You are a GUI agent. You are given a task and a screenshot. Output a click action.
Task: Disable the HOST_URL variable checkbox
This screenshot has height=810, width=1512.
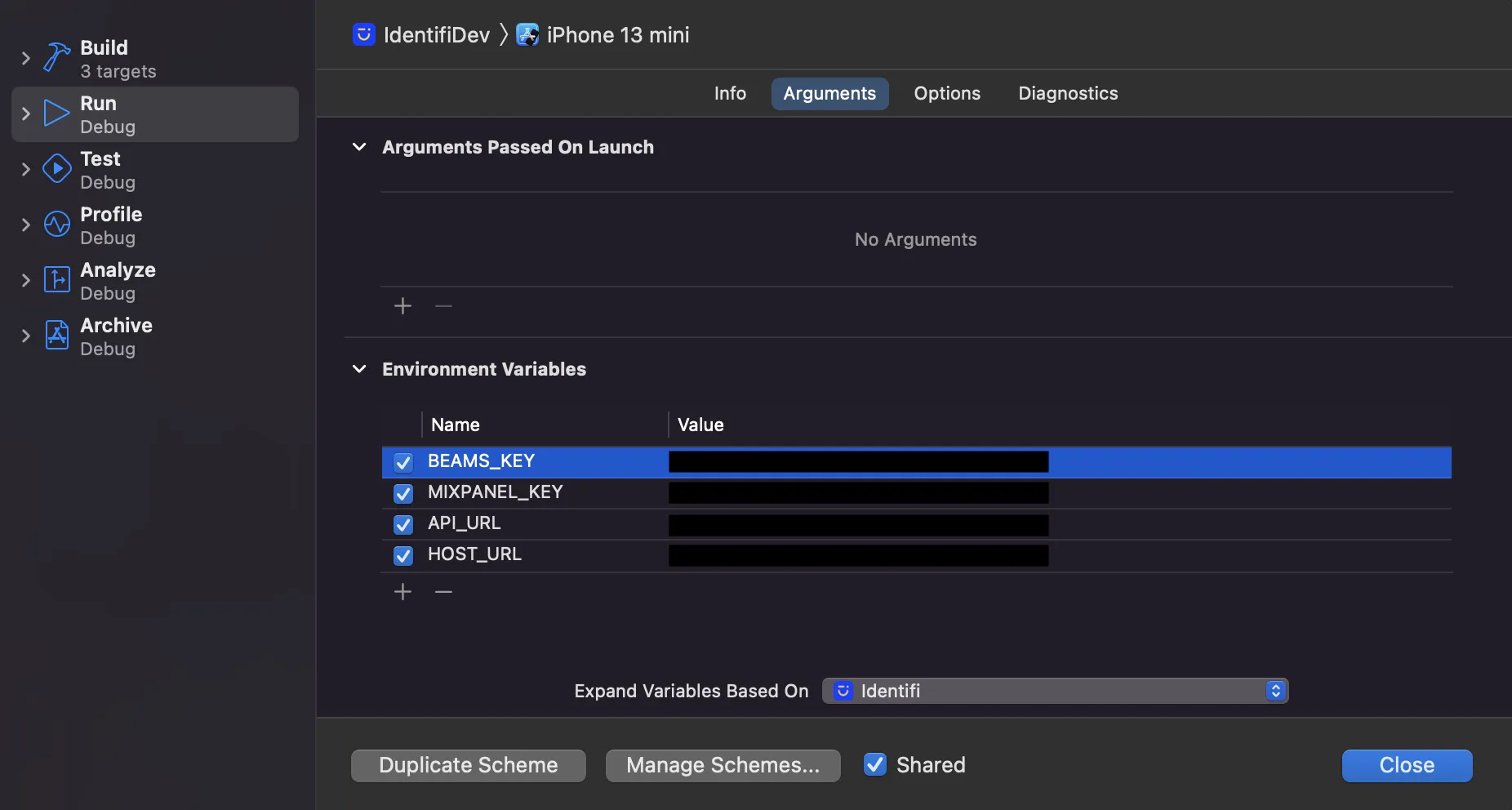pyautogui.click(x=403, y=555)
